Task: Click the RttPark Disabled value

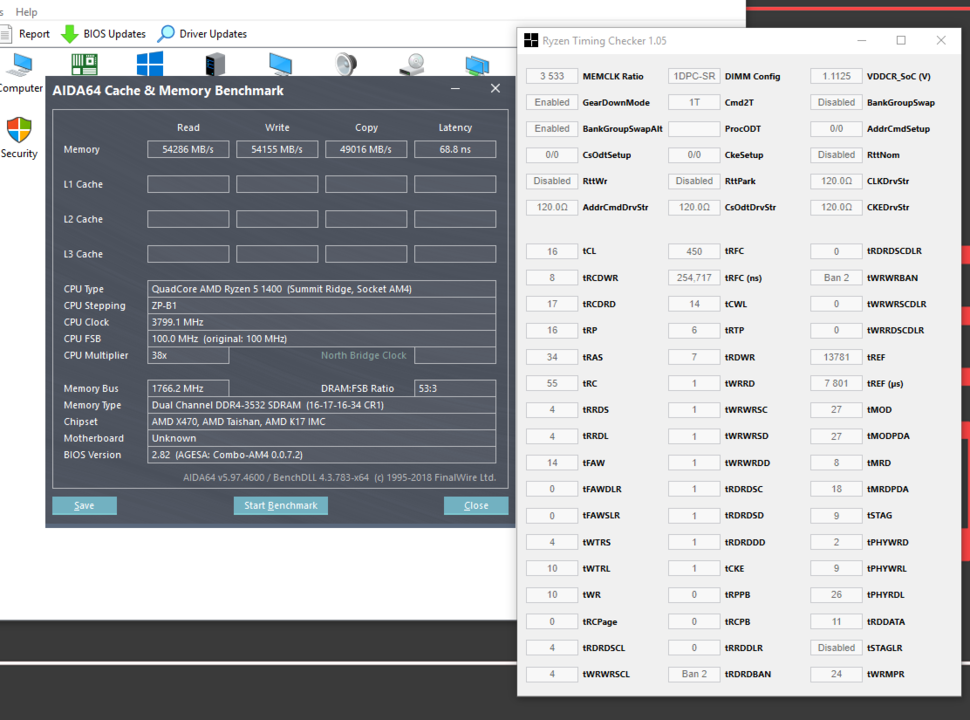Action: tap(694, 181)
